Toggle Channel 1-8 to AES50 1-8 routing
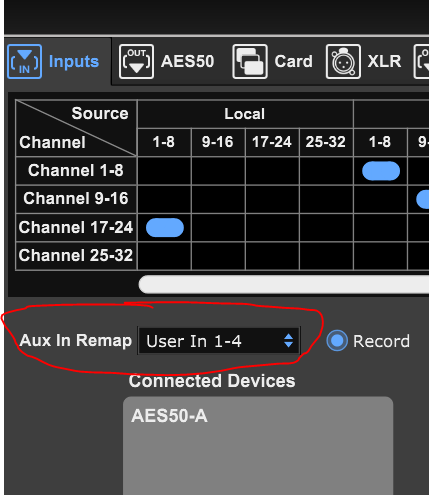429x495 pixels. point(381,171)
